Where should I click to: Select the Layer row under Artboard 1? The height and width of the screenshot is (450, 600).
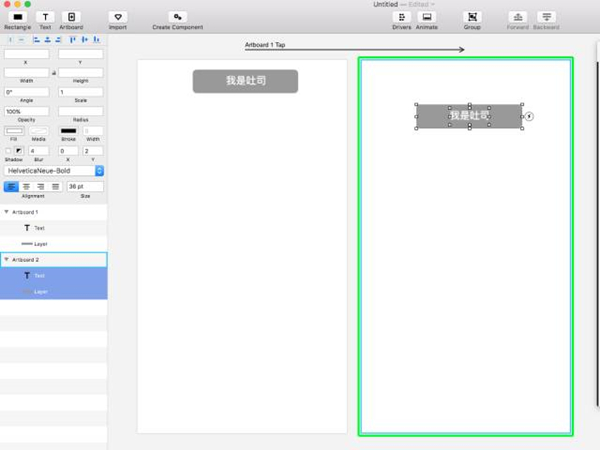click(54, 244)
